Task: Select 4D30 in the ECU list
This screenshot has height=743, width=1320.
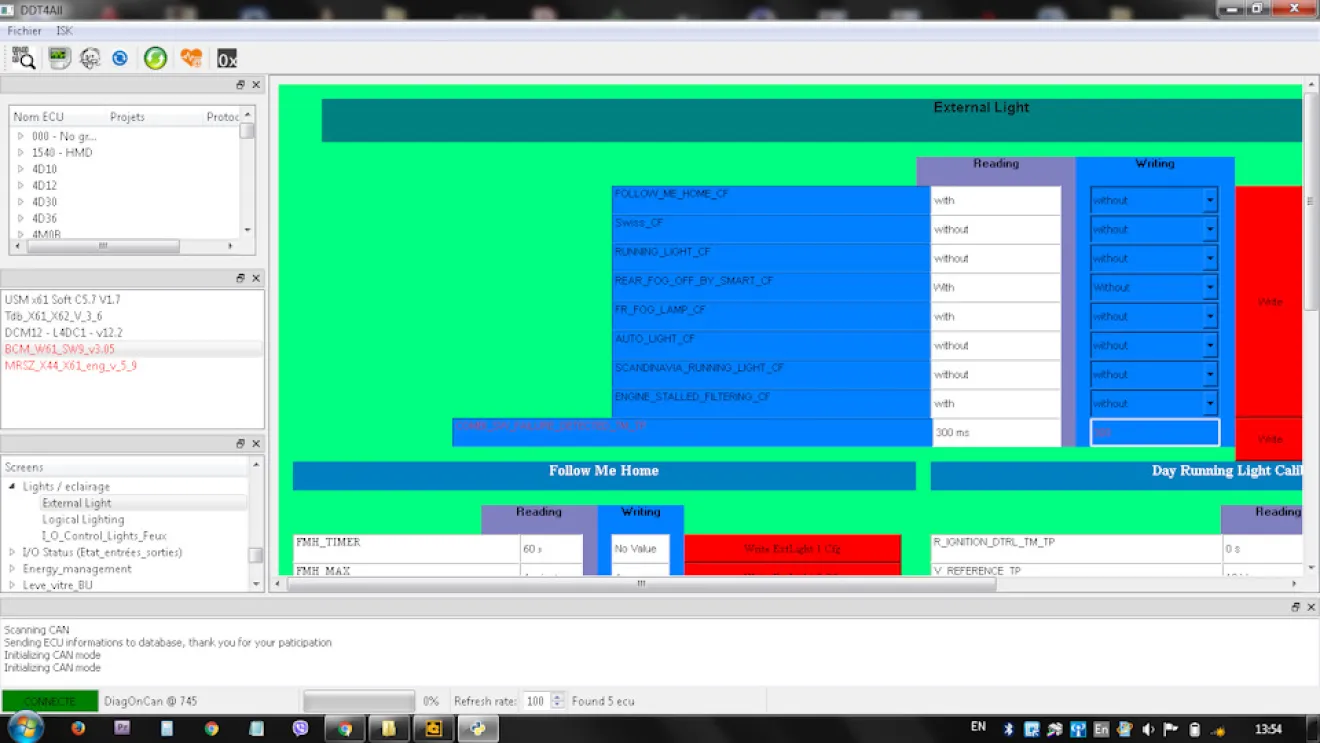Action: (44, 202)
